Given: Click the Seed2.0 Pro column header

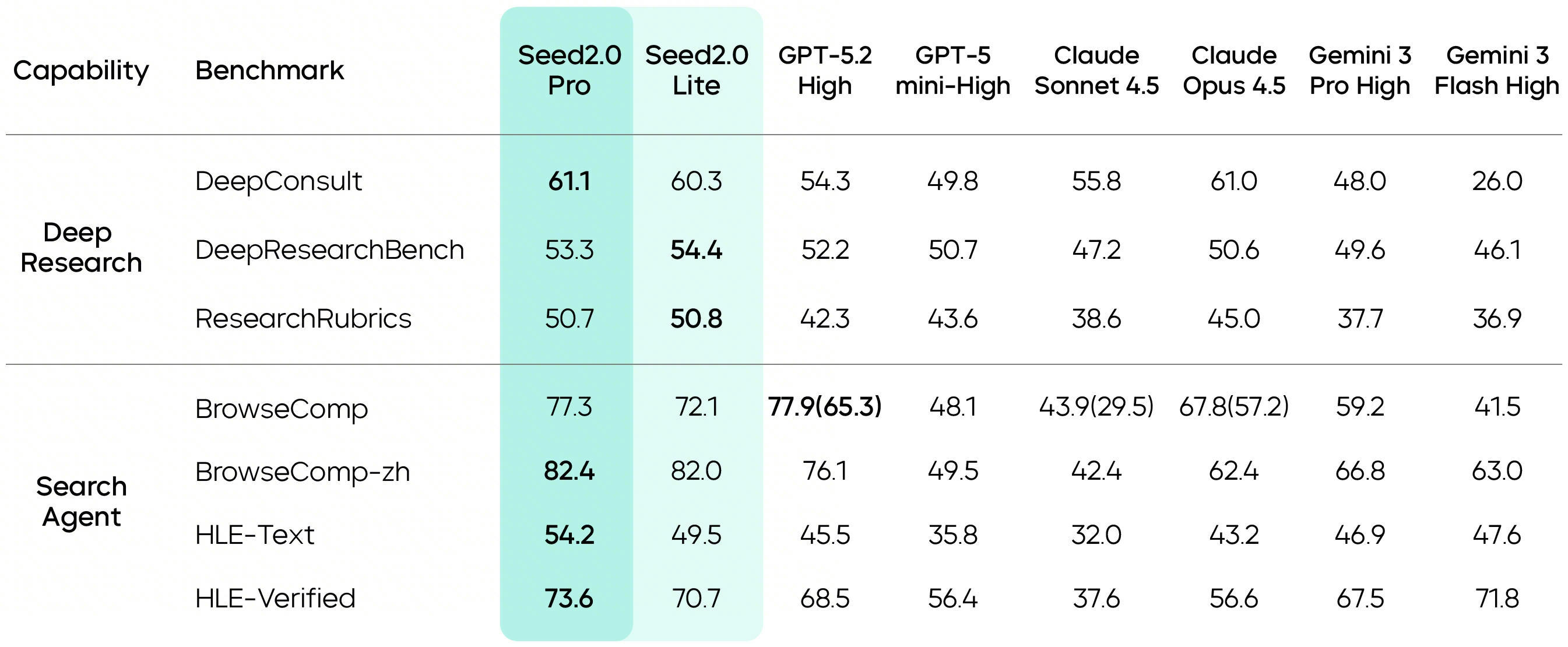Looking at the screenshot, I should click(x=569, y=70).
